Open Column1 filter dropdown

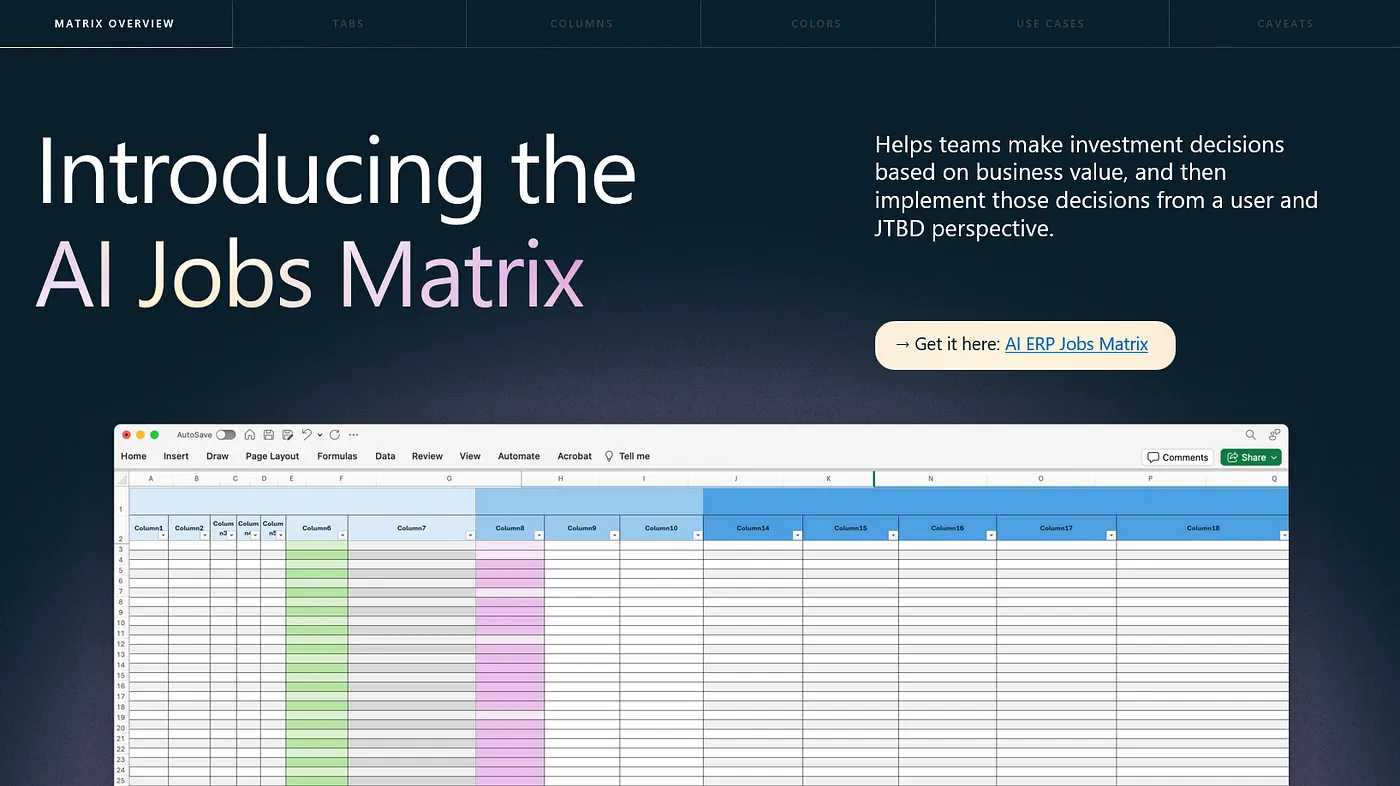pos(163,535)
